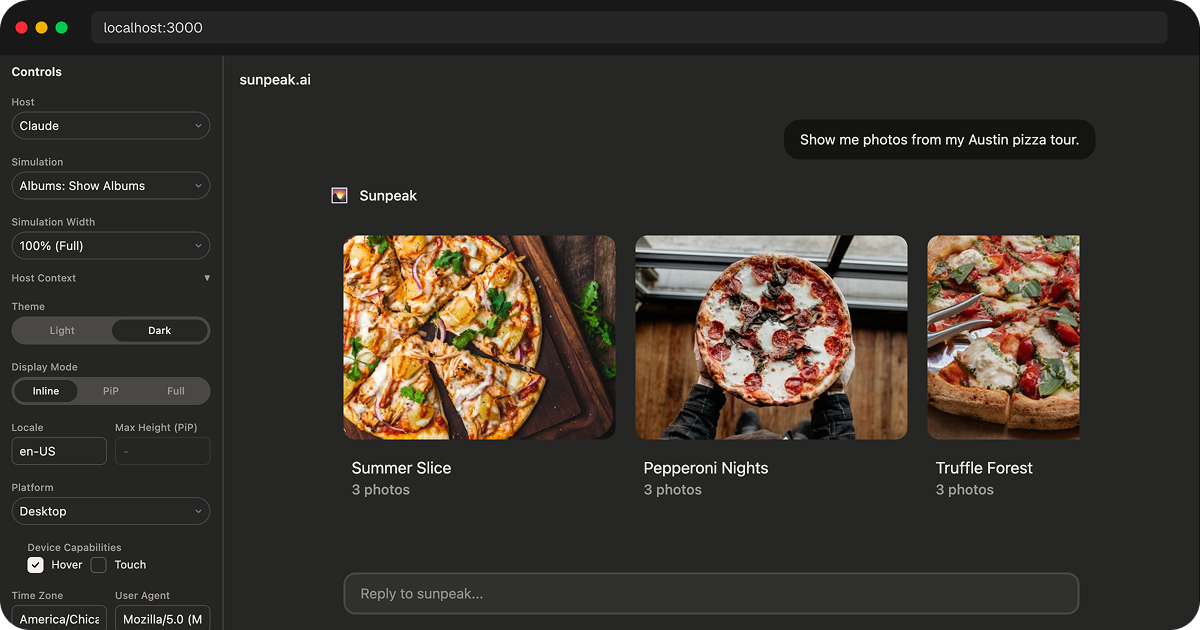Viewport: 1200px width, 630px height.
Task: Enable the Hover capability checkbox
Action: click(x=36, y=565)
